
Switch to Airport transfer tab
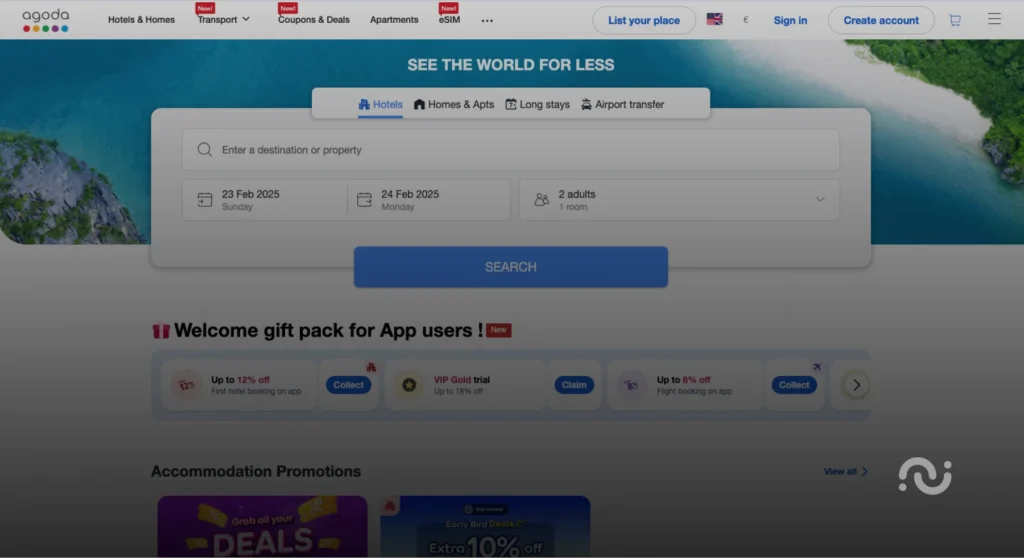(x=622, y=105)
